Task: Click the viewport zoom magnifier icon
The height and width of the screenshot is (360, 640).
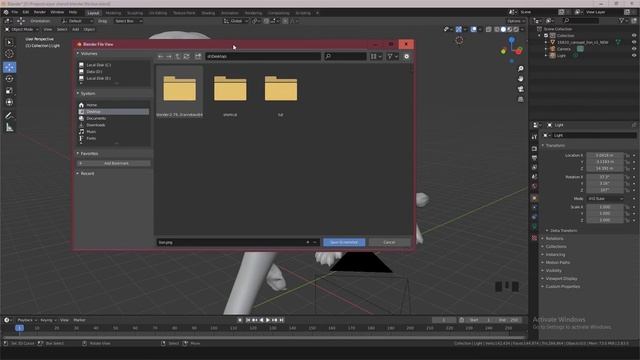Action: pyautogui.click(x=520, y=69)
